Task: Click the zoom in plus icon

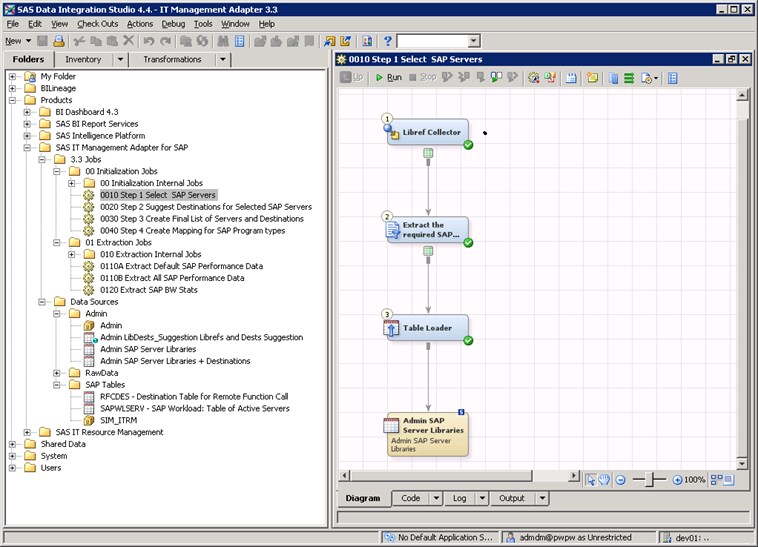Action: (x=677, y=480)
